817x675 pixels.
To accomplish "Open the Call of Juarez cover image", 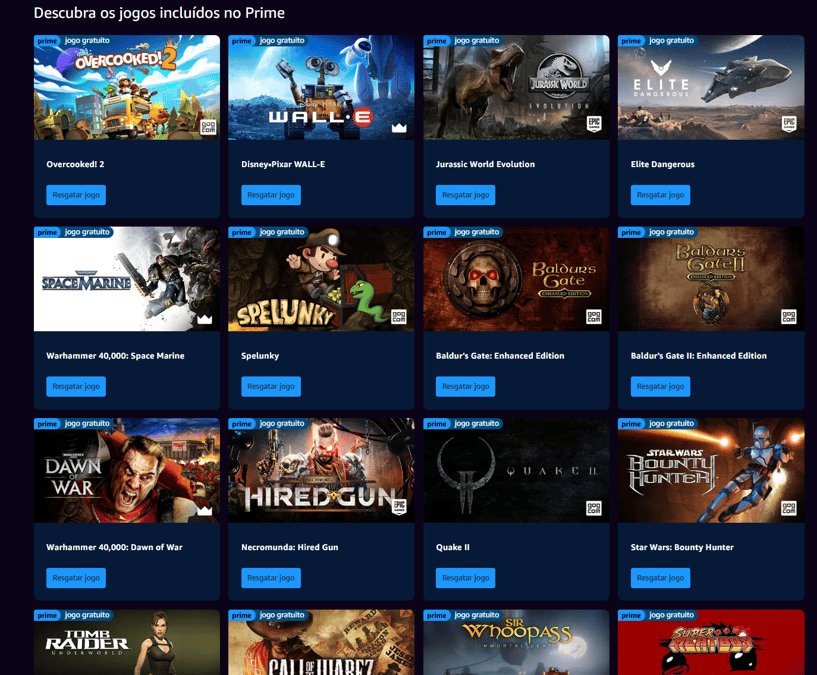I will (x=321, y=643).
